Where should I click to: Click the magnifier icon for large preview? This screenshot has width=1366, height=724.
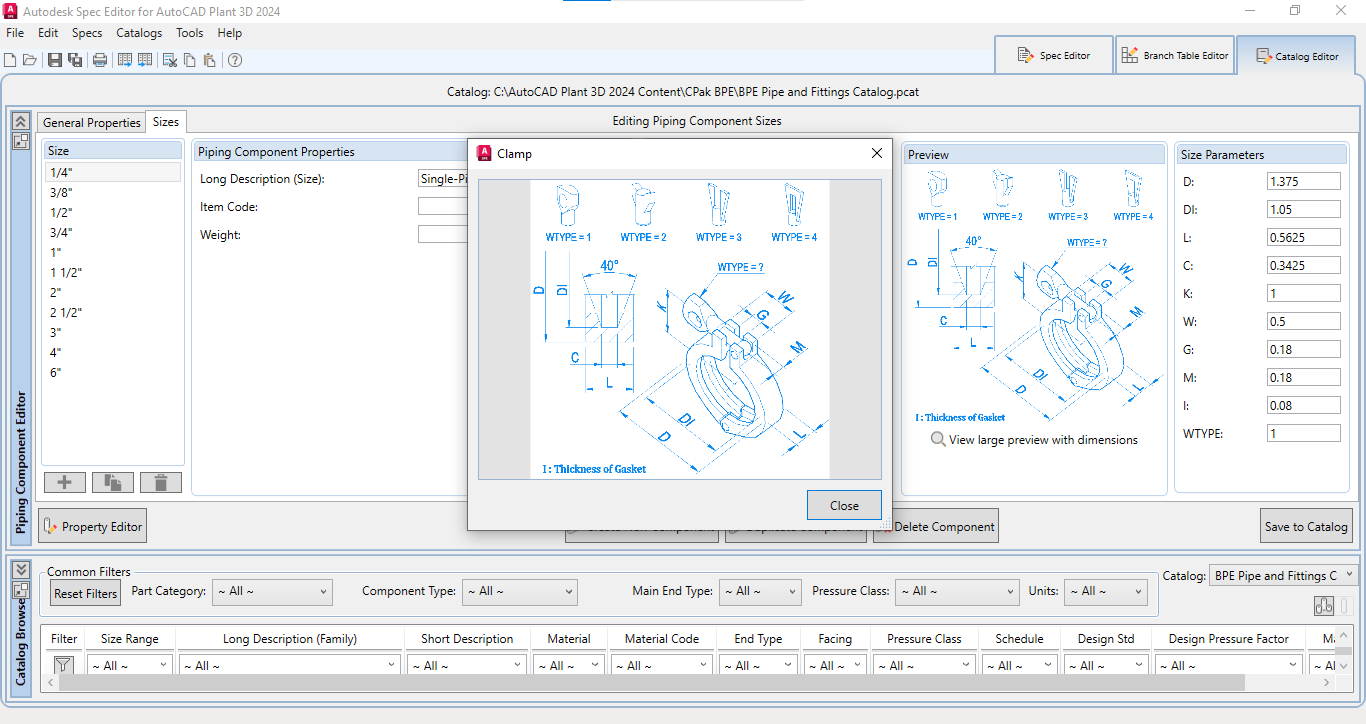click(938, 440)
